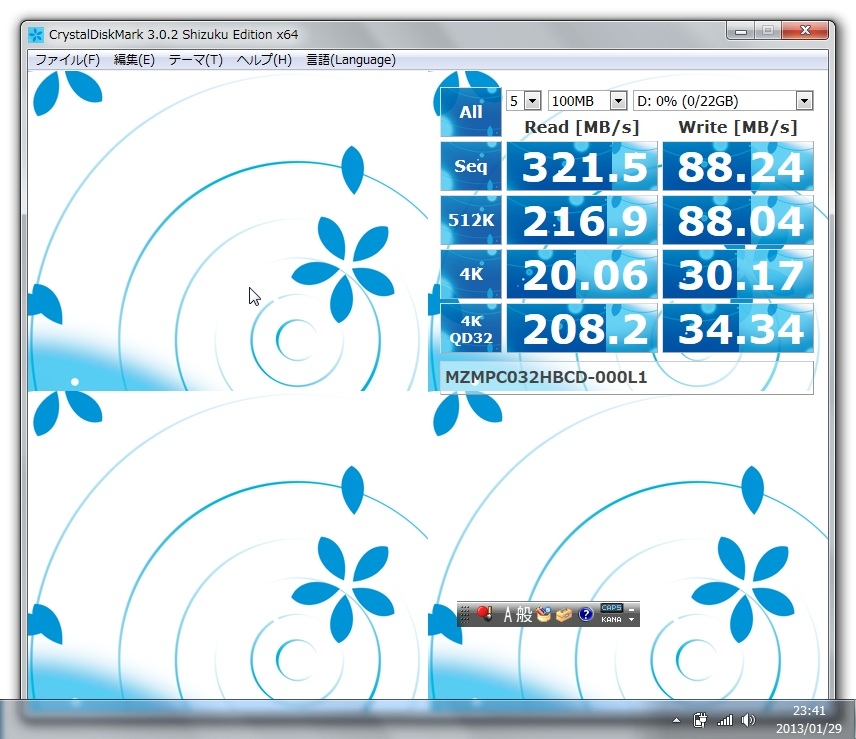The height and width of the screenshot is (739, 856).
Task: Toggle the KANA lock indicator
Action: click(611, 620)
